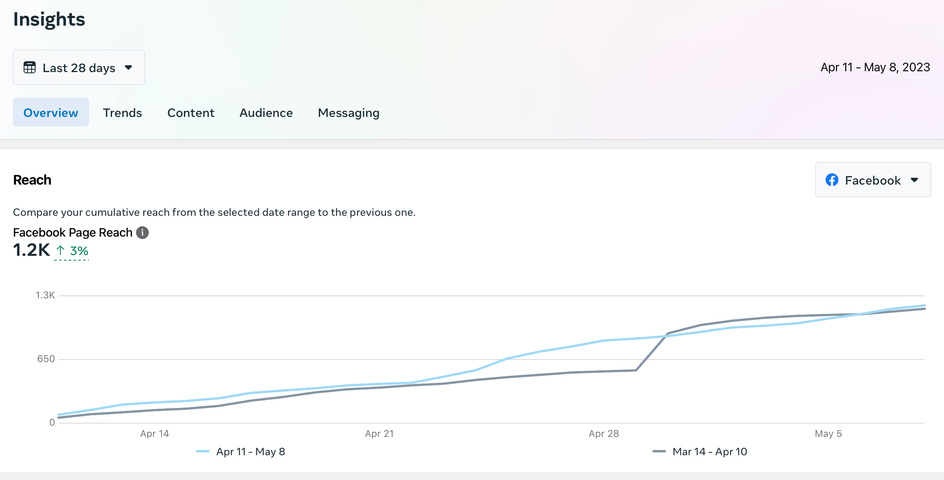This screenshot has height=480, width=944.
Task: Switch to the Trends tab
Action: pos(122,113)
